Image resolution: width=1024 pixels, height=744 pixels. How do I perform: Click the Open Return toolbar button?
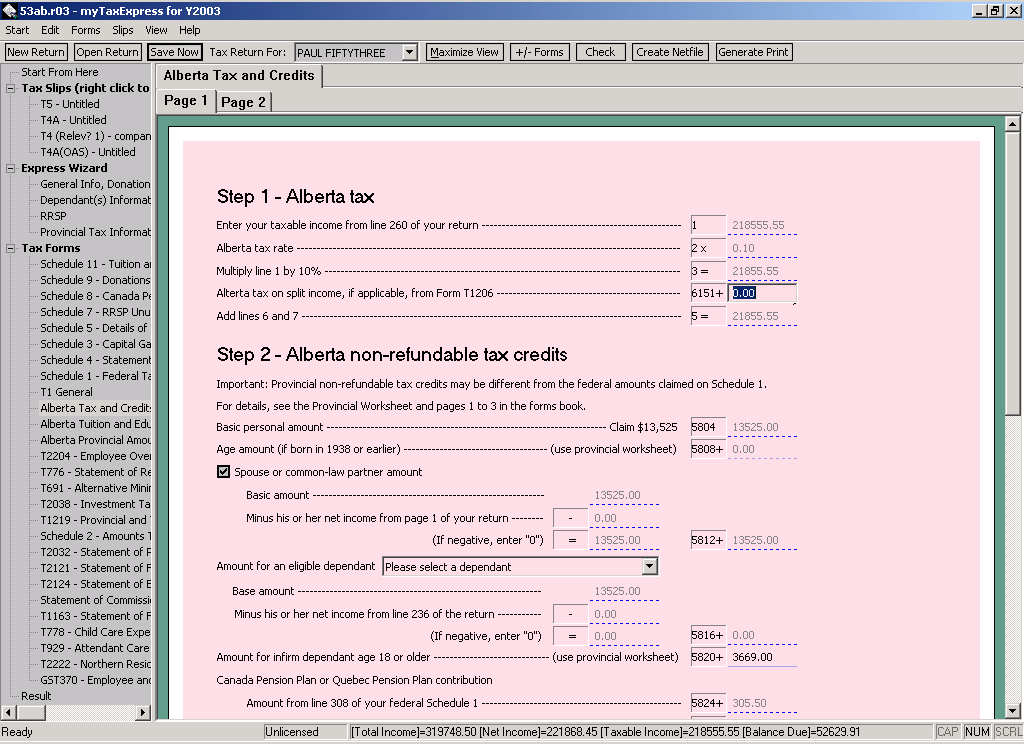point(107,52)
